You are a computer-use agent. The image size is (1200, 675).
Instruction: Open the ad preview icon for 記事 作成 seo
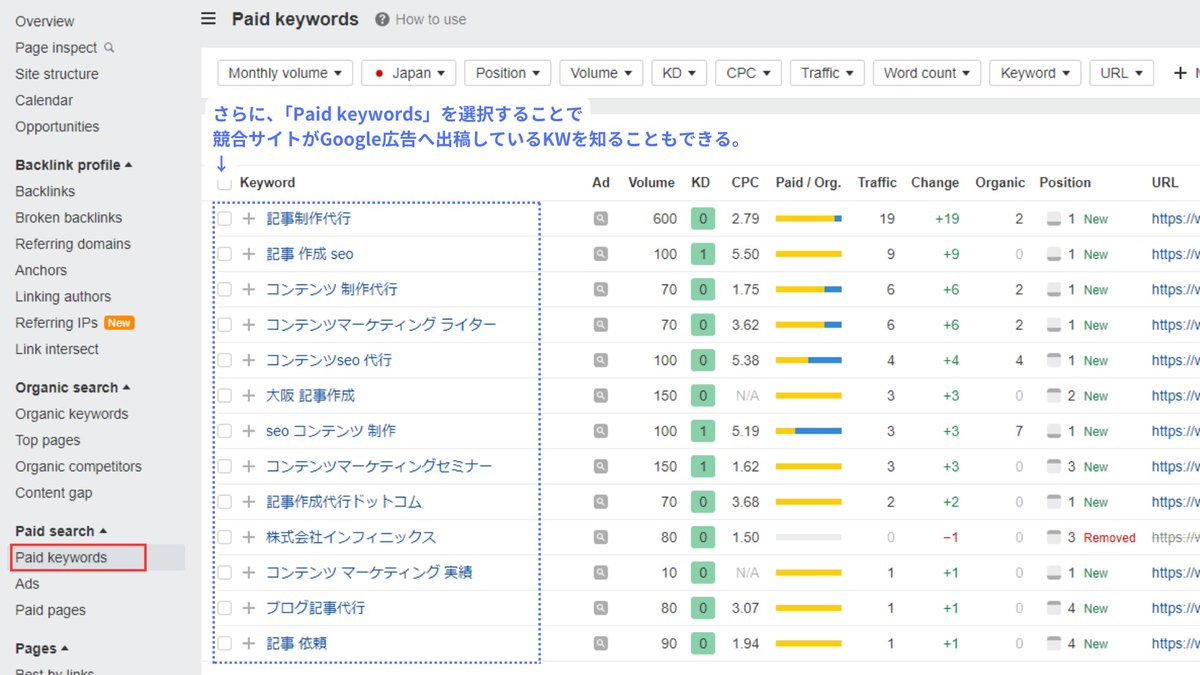600,254
